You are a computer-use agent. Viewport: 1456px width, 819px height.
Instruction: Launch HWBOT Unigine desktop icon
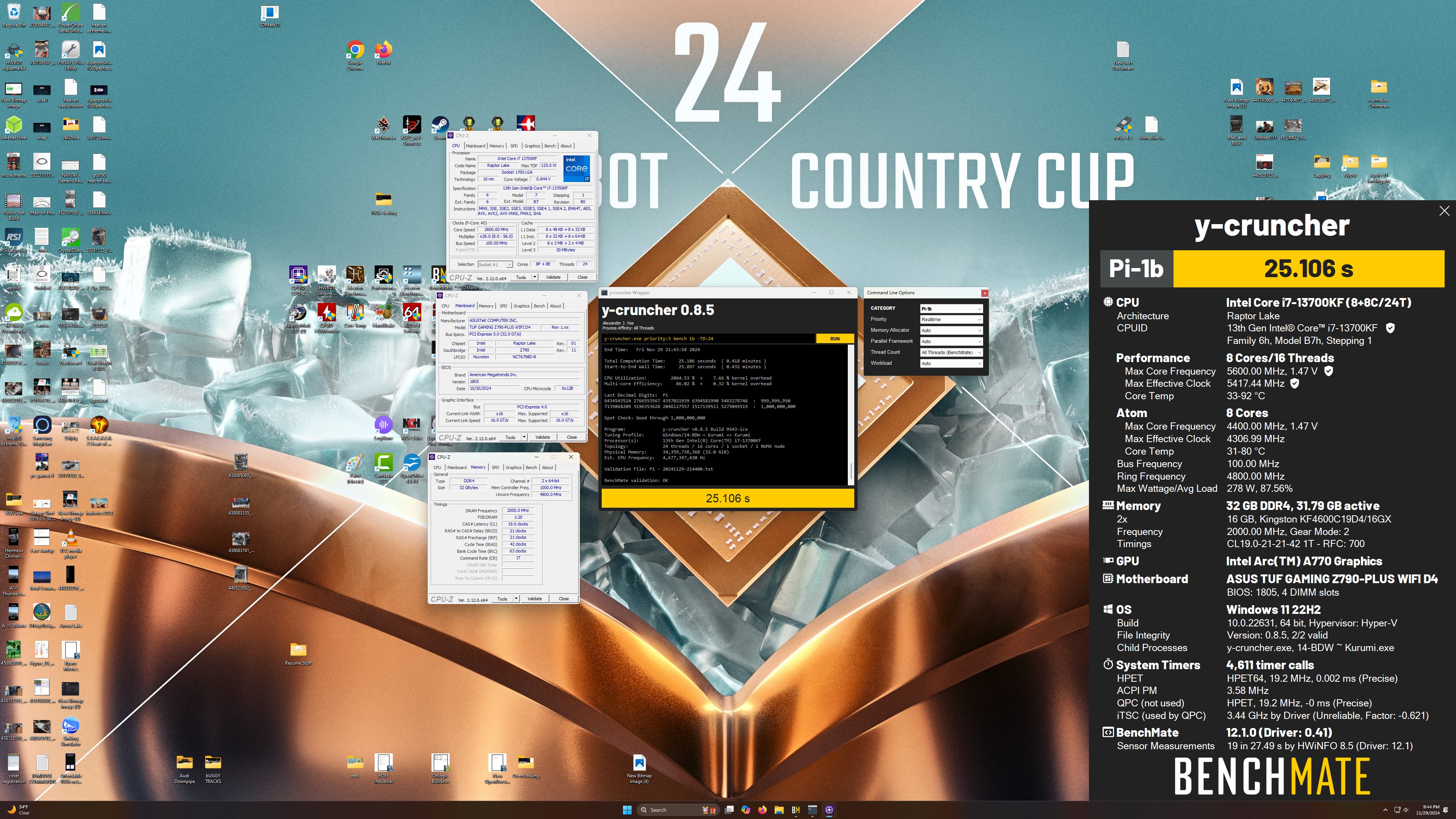coord(326,280)
